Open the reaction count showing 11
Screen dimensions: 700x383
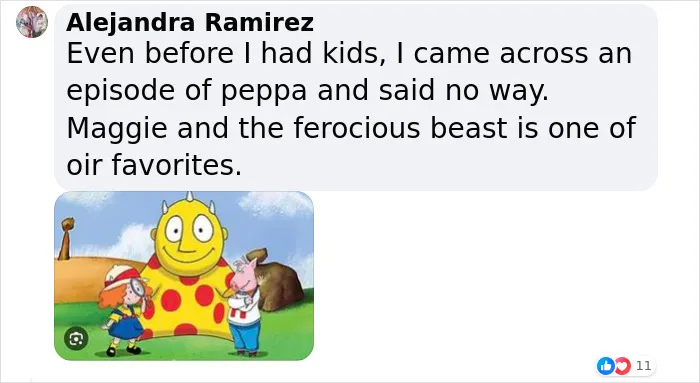point(643,366)
